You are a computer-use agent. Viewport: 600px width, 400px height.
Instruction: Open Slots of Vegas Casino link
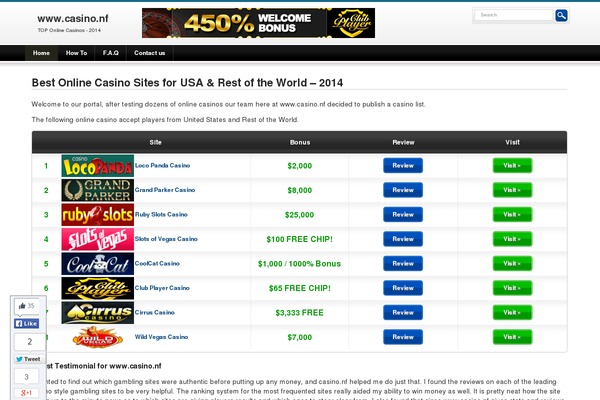[x=166, y=239]
